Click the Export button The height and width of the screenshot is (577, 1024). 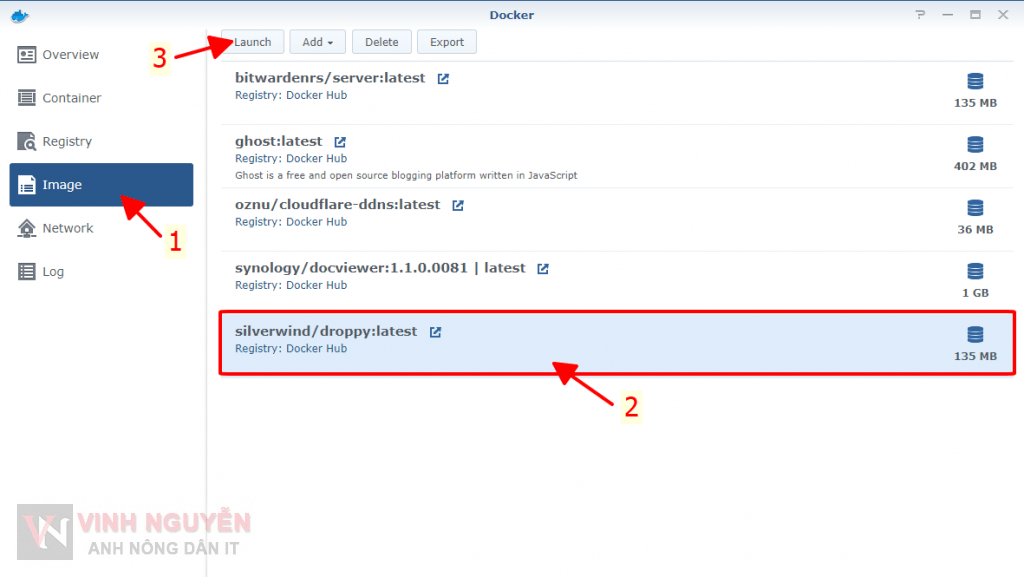tap(447, 42)
